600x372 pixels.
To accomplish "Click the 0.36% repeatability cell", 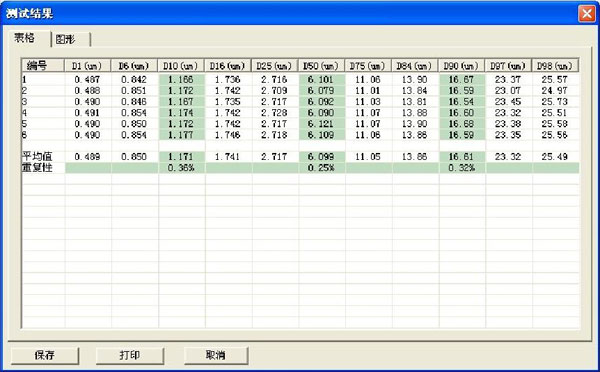I will (181, 168).
